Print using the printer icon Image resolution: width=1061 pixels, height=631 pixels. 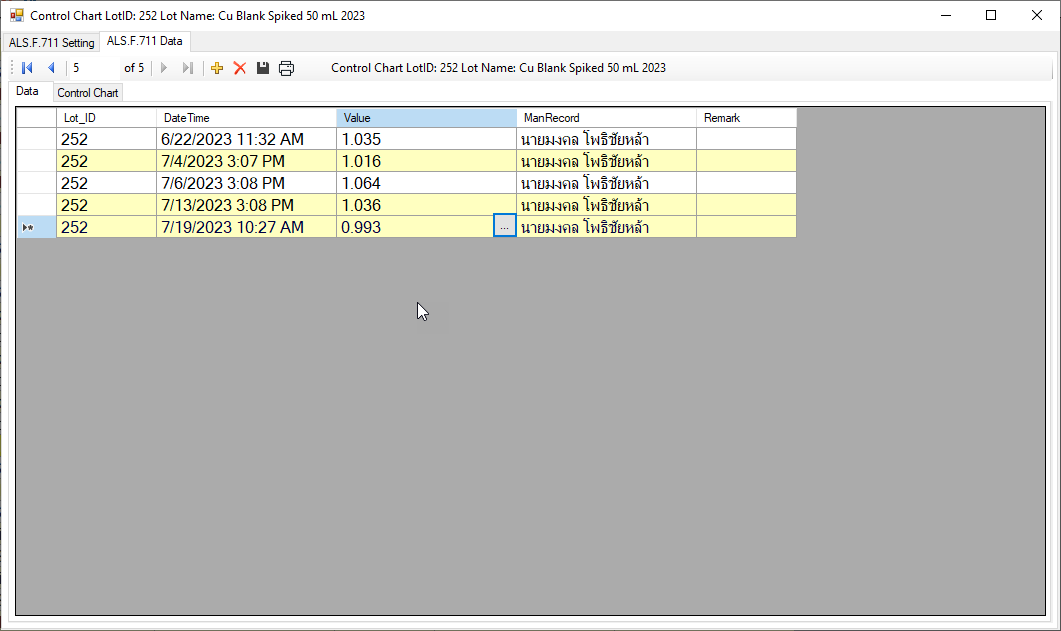coord(287,68)
